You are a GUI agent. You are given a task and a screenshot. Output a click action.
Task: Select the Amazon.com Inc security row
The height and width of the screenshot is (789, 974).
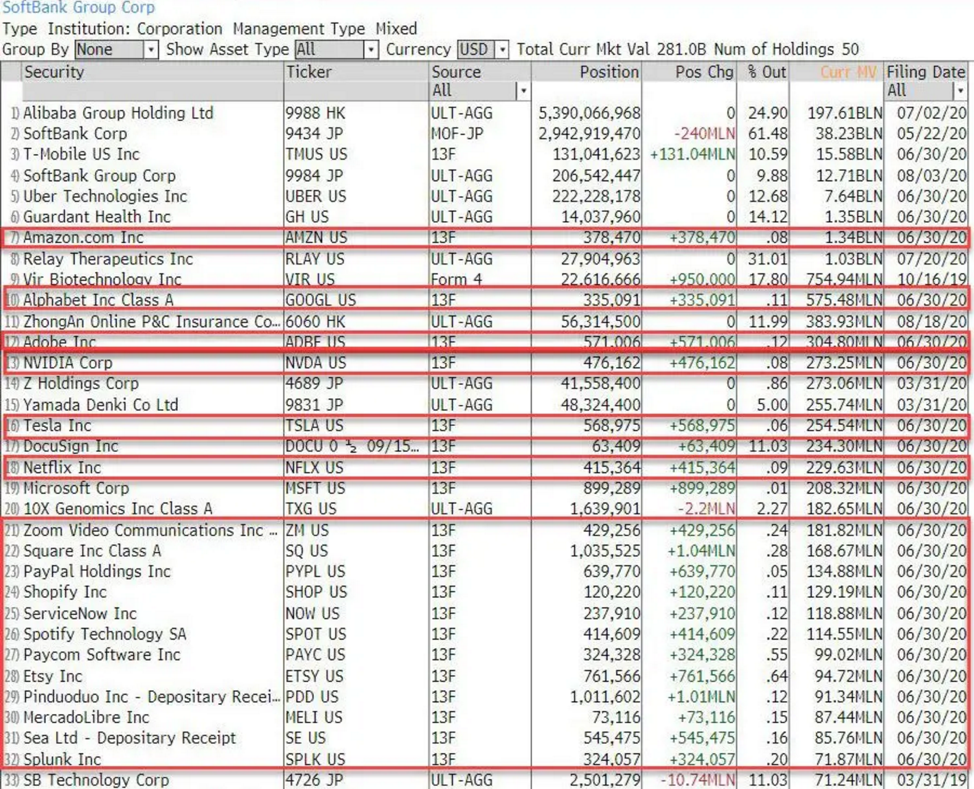click(x=83, y=238)
